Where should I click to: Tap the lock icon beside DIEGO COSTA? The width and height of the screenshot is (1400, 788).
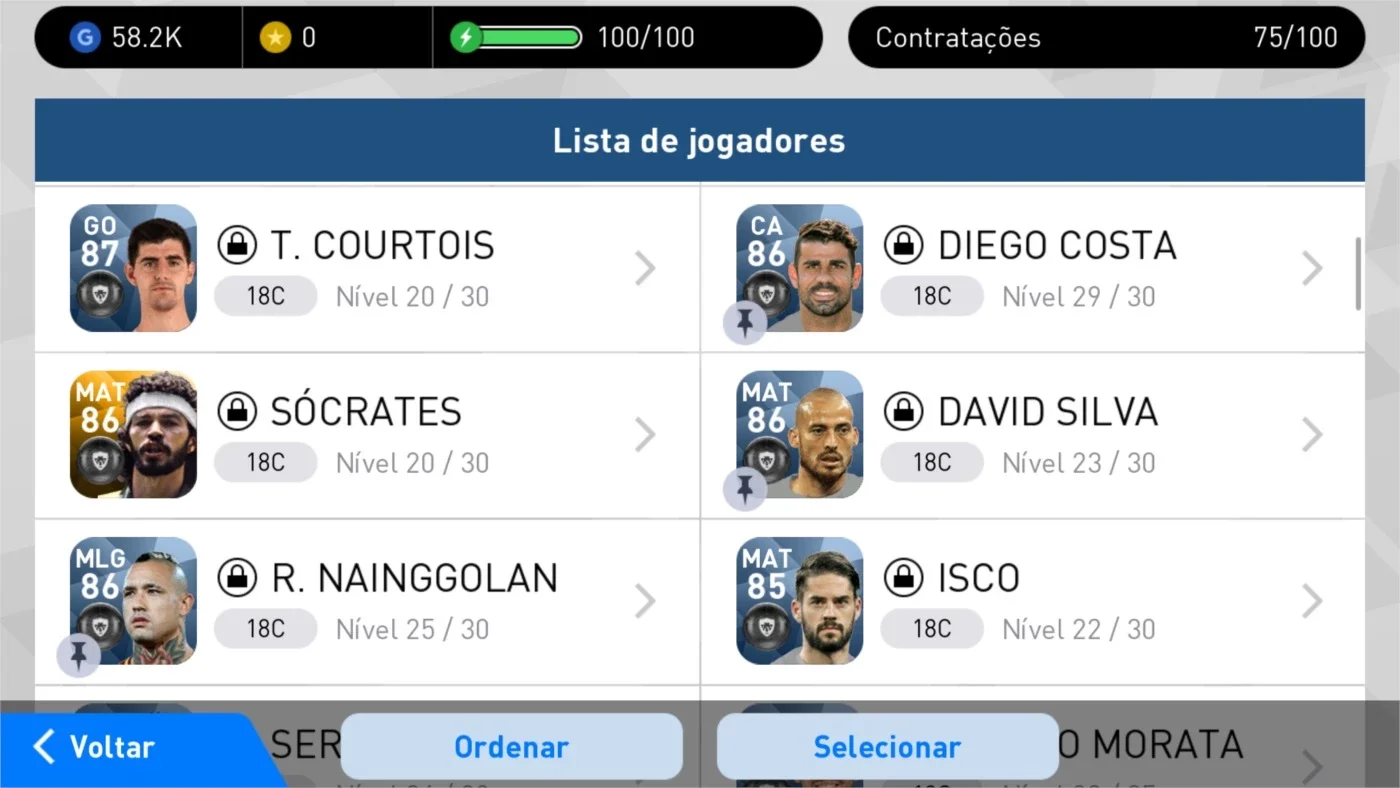(x=904, y=245)
